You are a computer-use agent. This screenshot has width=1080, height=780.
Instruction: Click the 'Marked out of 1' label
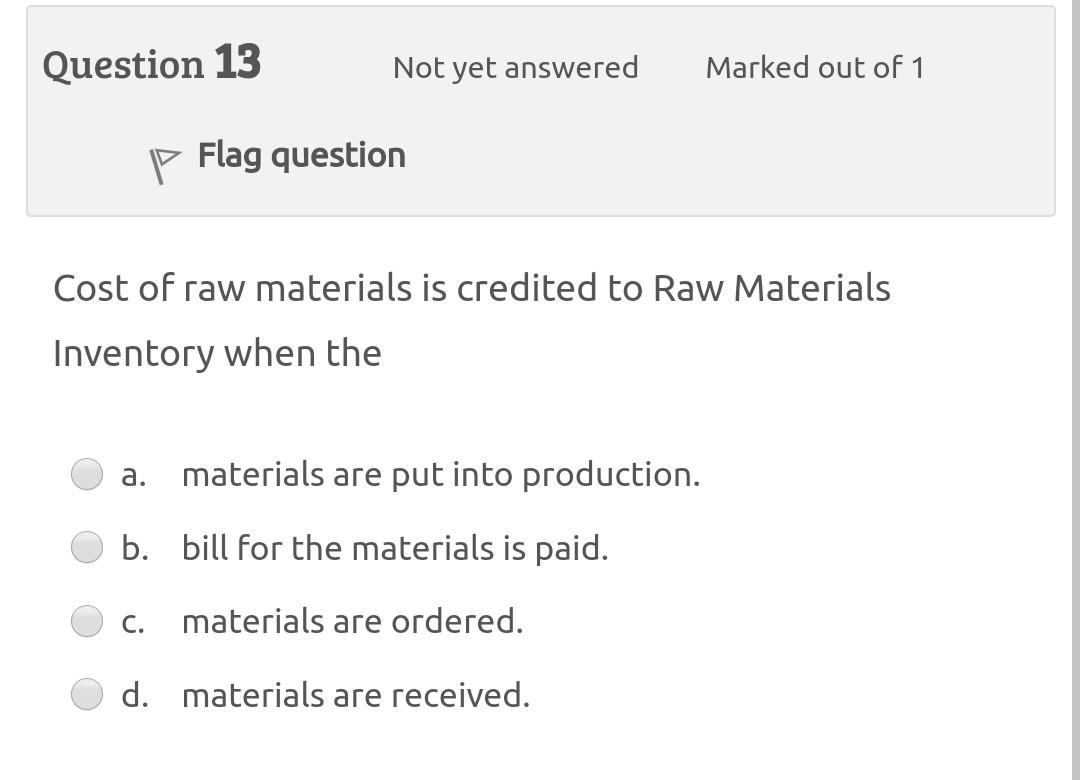815,68
